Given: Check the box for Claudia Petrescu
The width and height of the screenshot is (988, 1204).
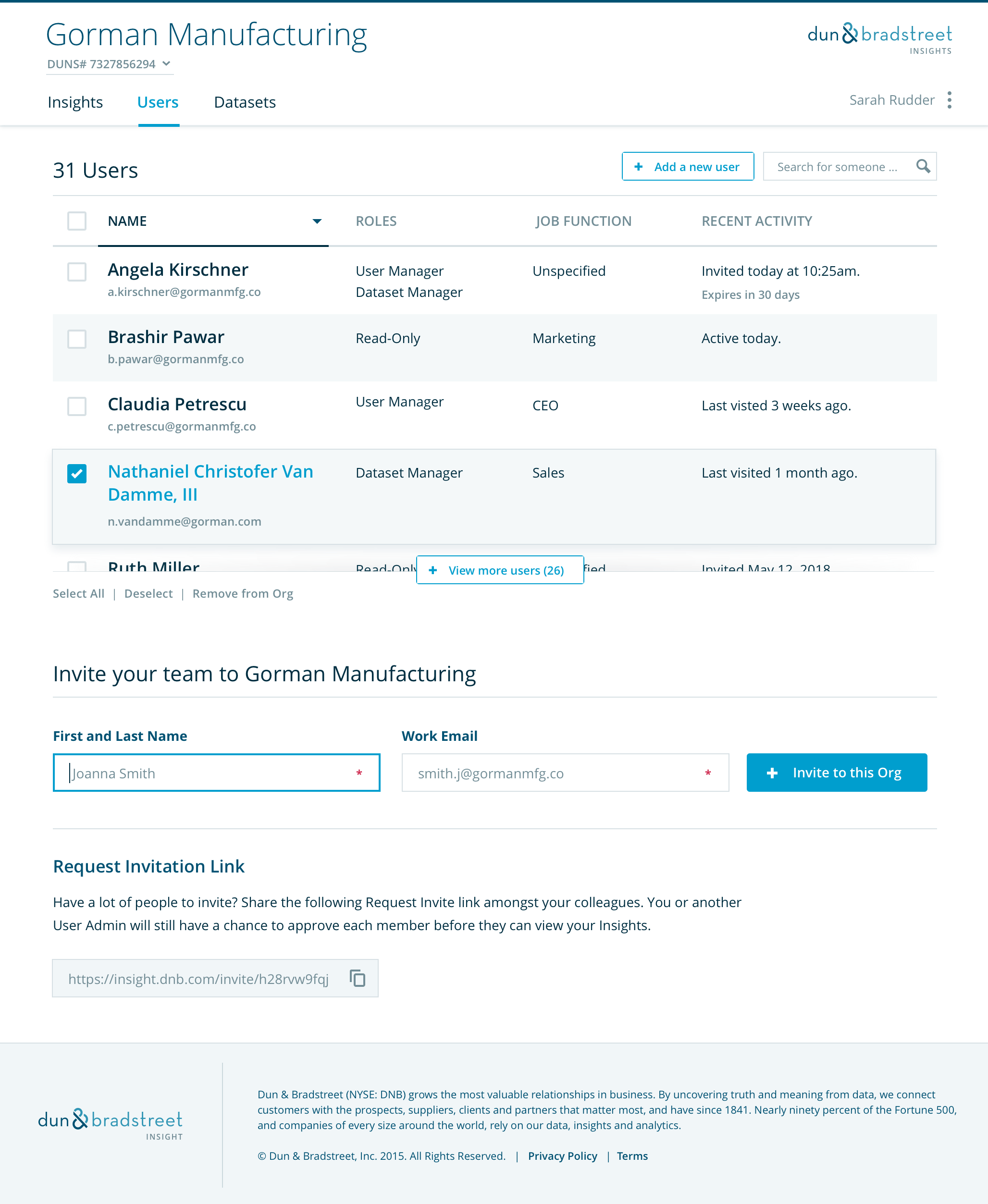Looking at the screenshot, I should 77,405.
